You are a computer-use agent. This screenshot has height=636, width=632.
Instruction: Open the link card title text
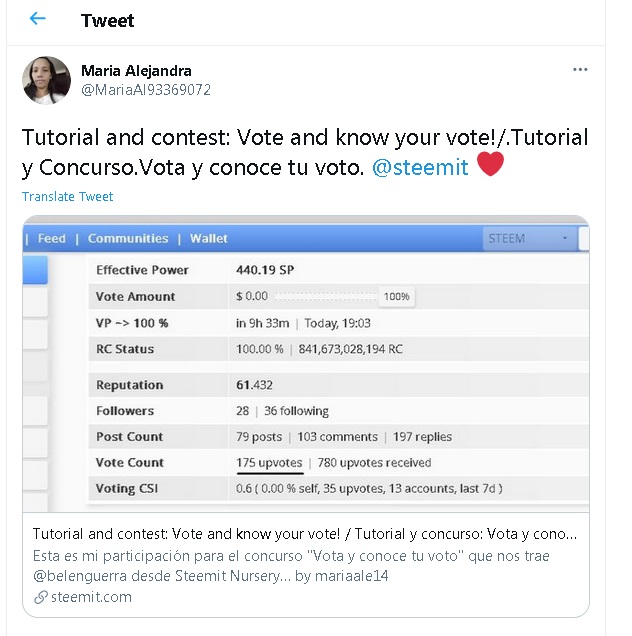[305, 534]
